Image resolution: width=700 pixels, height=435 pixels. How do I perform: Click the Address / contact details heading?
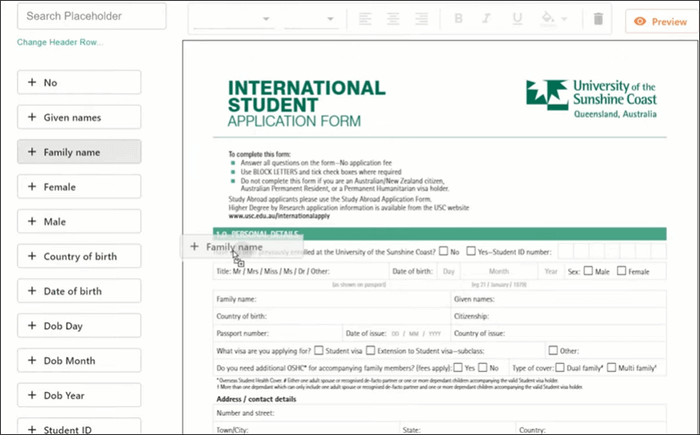click(256, 399)
